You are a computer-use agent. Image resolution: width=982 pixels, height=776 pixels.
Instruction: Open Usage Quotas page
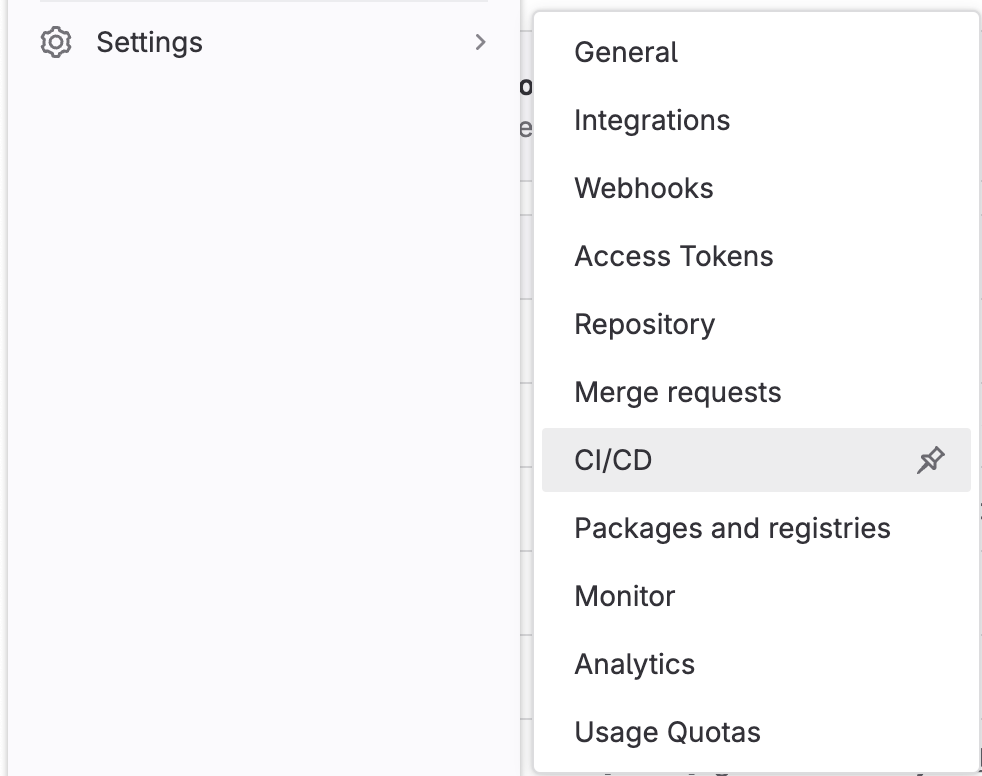click(668, 733)
